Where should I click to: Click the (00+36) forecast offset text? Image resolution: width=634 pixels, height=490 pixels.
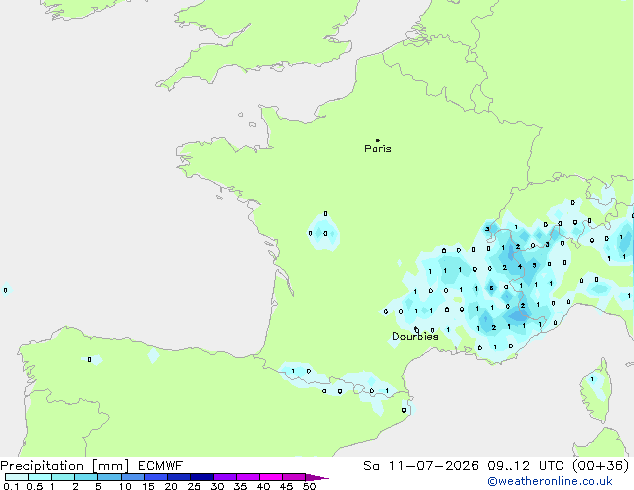pyautogui.click(x=601, y=466)
